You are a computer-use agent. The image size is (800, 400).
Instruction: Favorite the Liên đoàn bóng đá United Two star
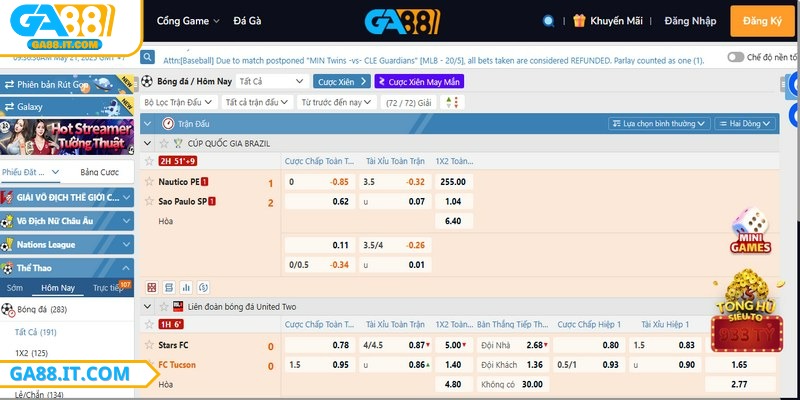164,307
